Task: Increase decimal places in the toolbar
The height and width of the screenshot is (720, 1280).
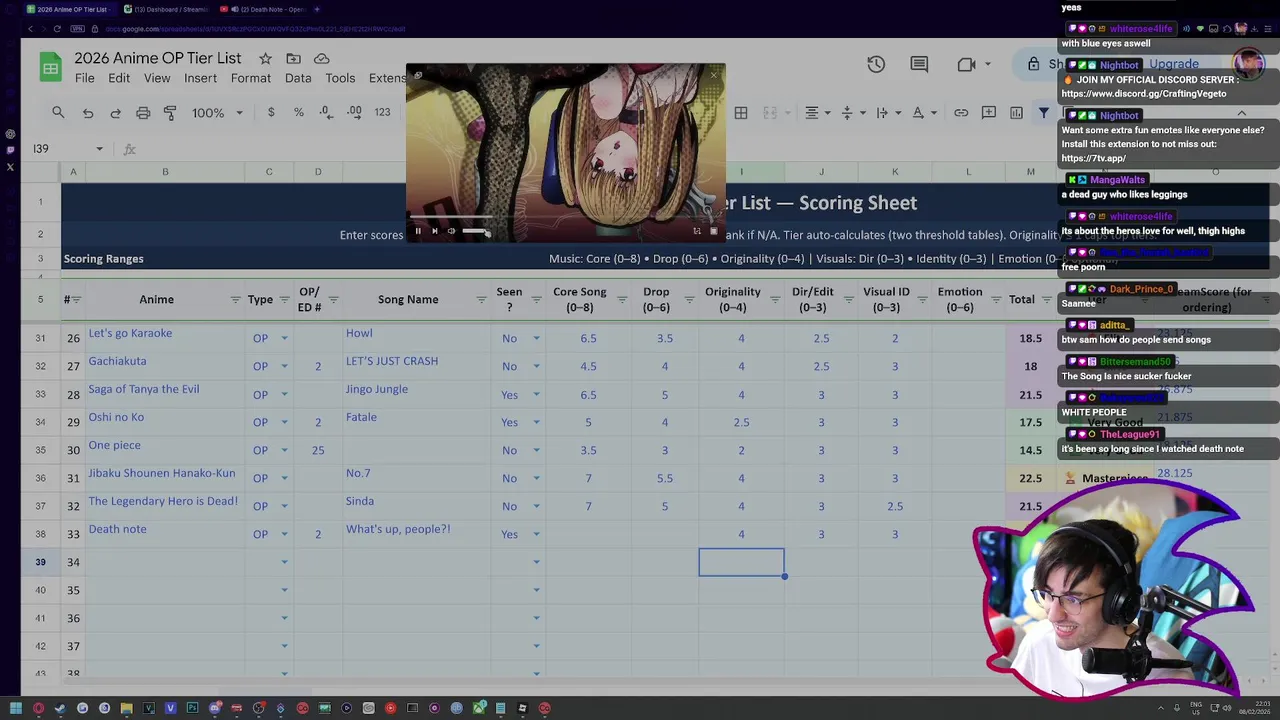Action: point(354,112)
